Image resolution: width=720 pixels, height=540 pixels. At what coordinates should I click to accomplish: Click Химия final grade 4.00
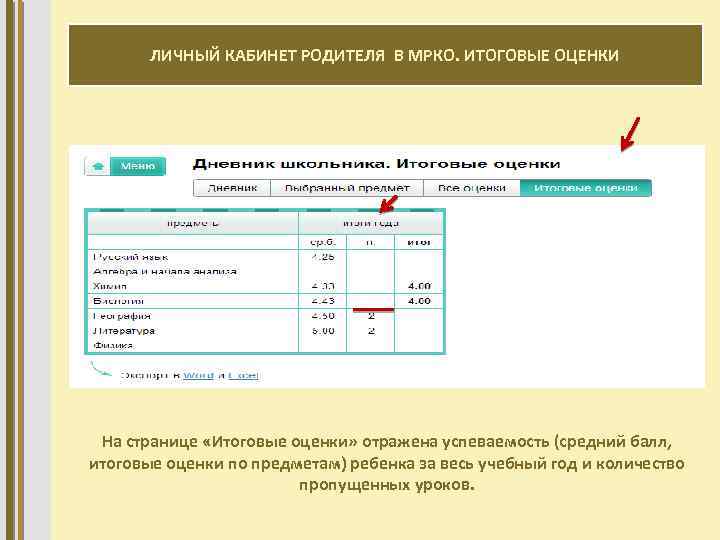click(x=419, y=286)
